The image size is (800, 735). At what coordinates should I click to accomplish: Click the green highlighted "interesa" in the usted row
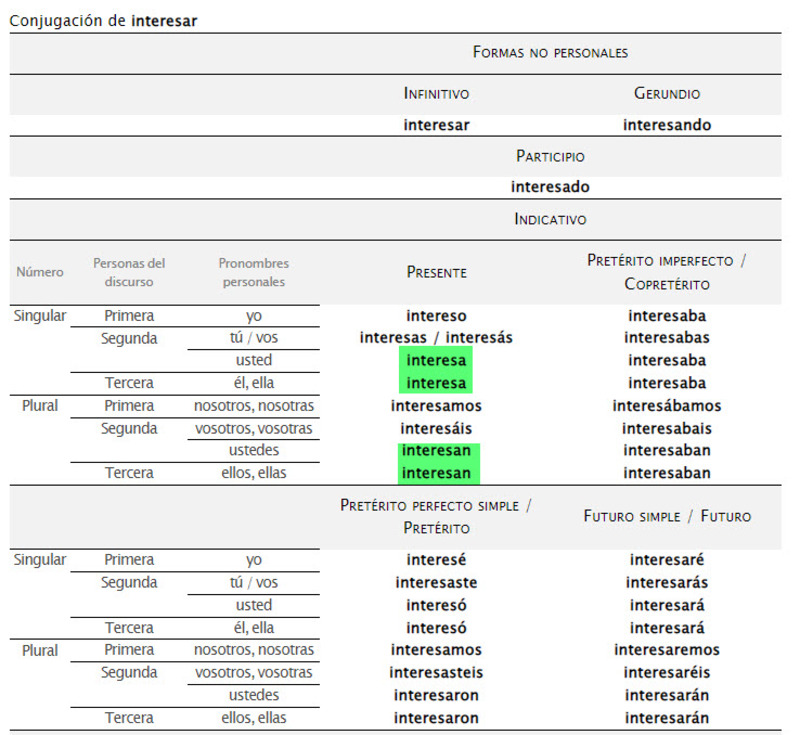436,360
